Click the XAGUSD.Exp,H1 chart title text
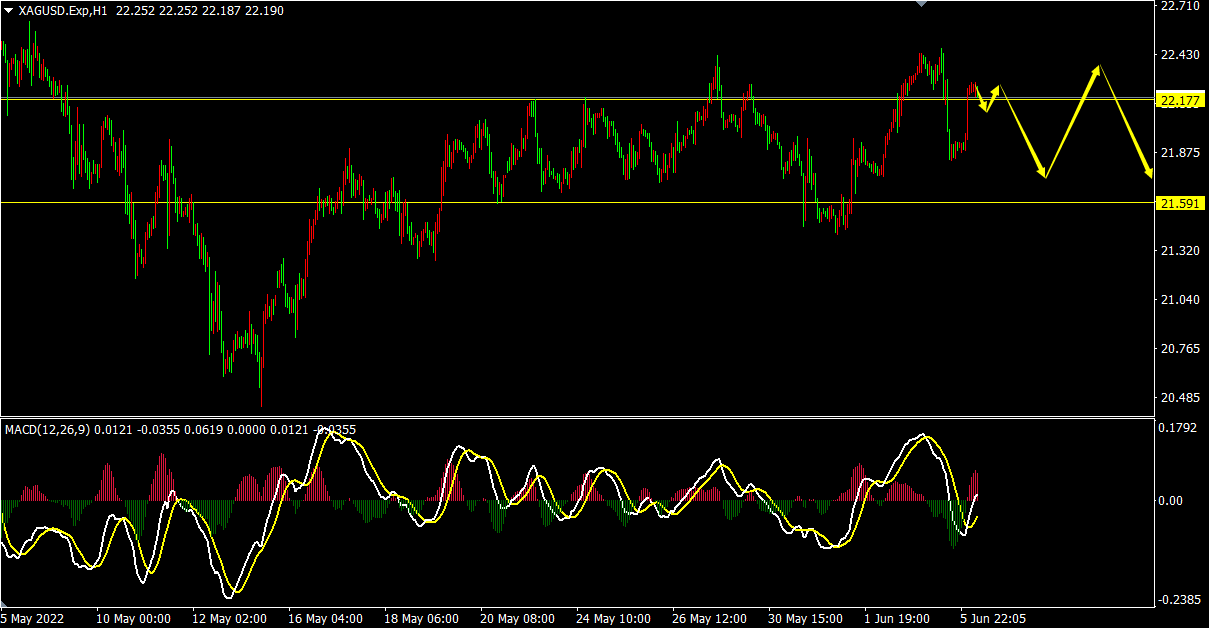Screen dimensions: 1209x628 [x=62, y=10]
